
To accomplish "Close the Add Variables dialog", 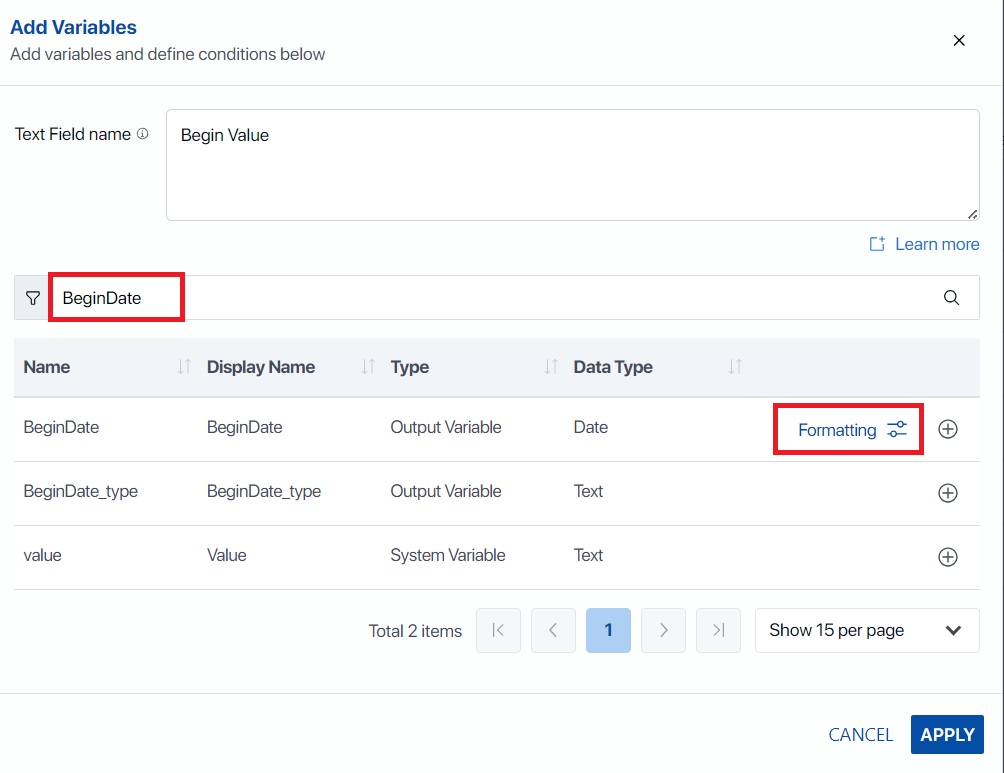I will (x=959, y=40).
